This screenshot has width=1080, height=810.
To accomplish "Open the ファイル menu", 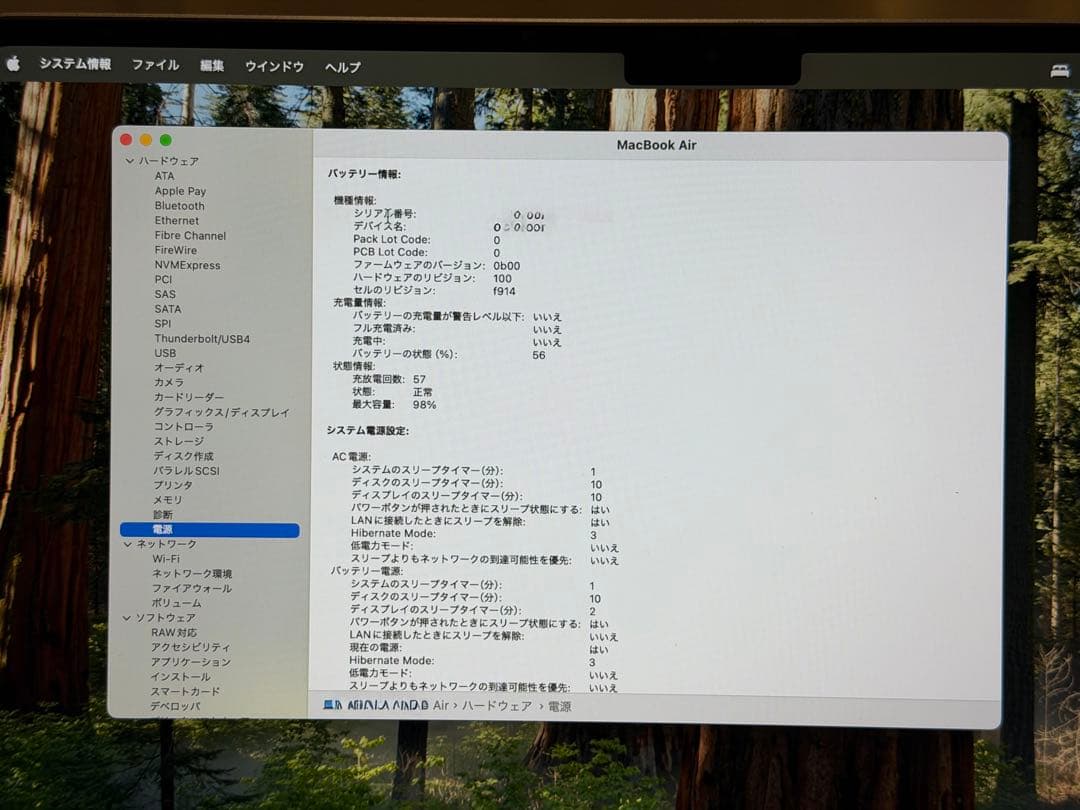I will tap(155, 65).
